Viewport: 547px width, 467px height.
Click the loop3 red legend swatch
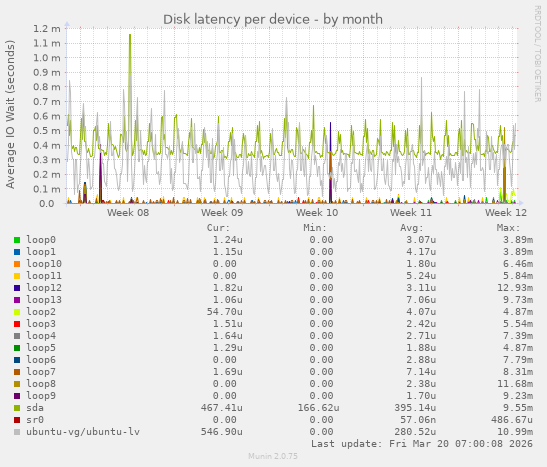(x=17, y=324)
